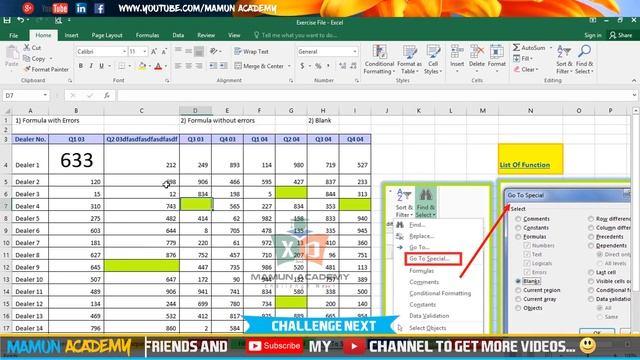Click Increase Font Size icon
This screenshot has height=360, width=640.
[x=154, y=51]
